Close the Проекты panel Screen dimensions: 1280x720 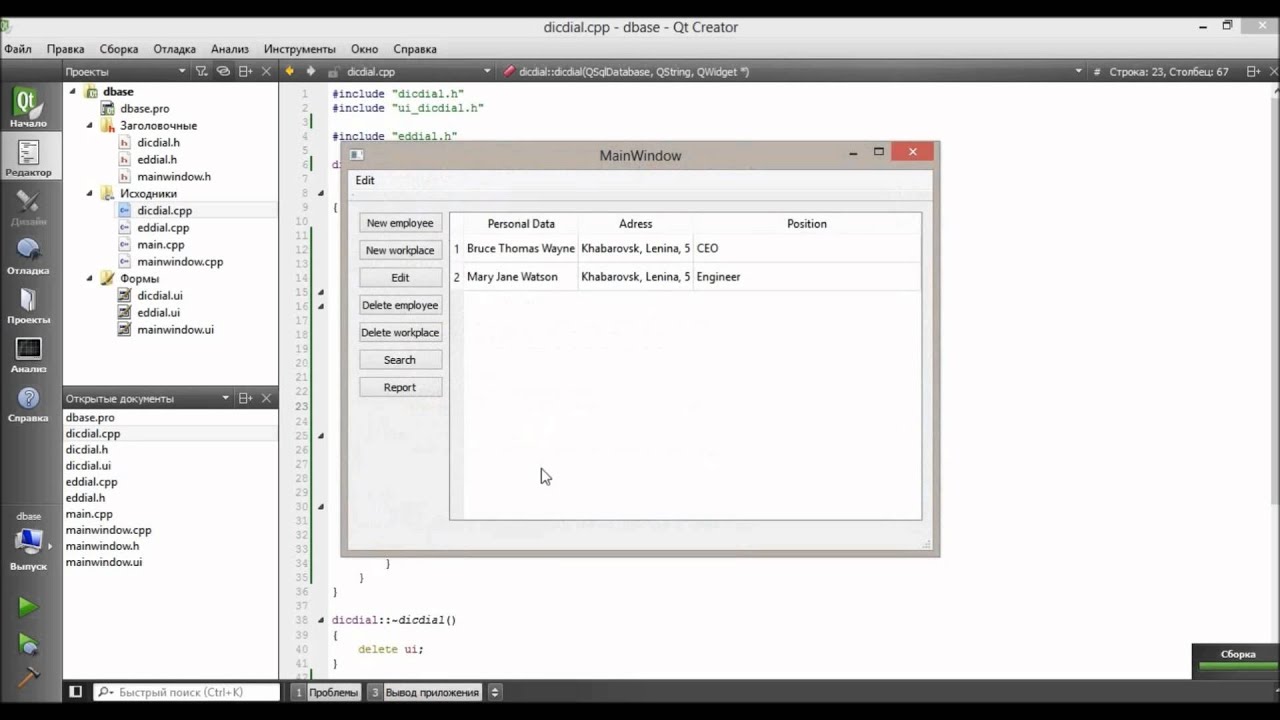(266, 72)
